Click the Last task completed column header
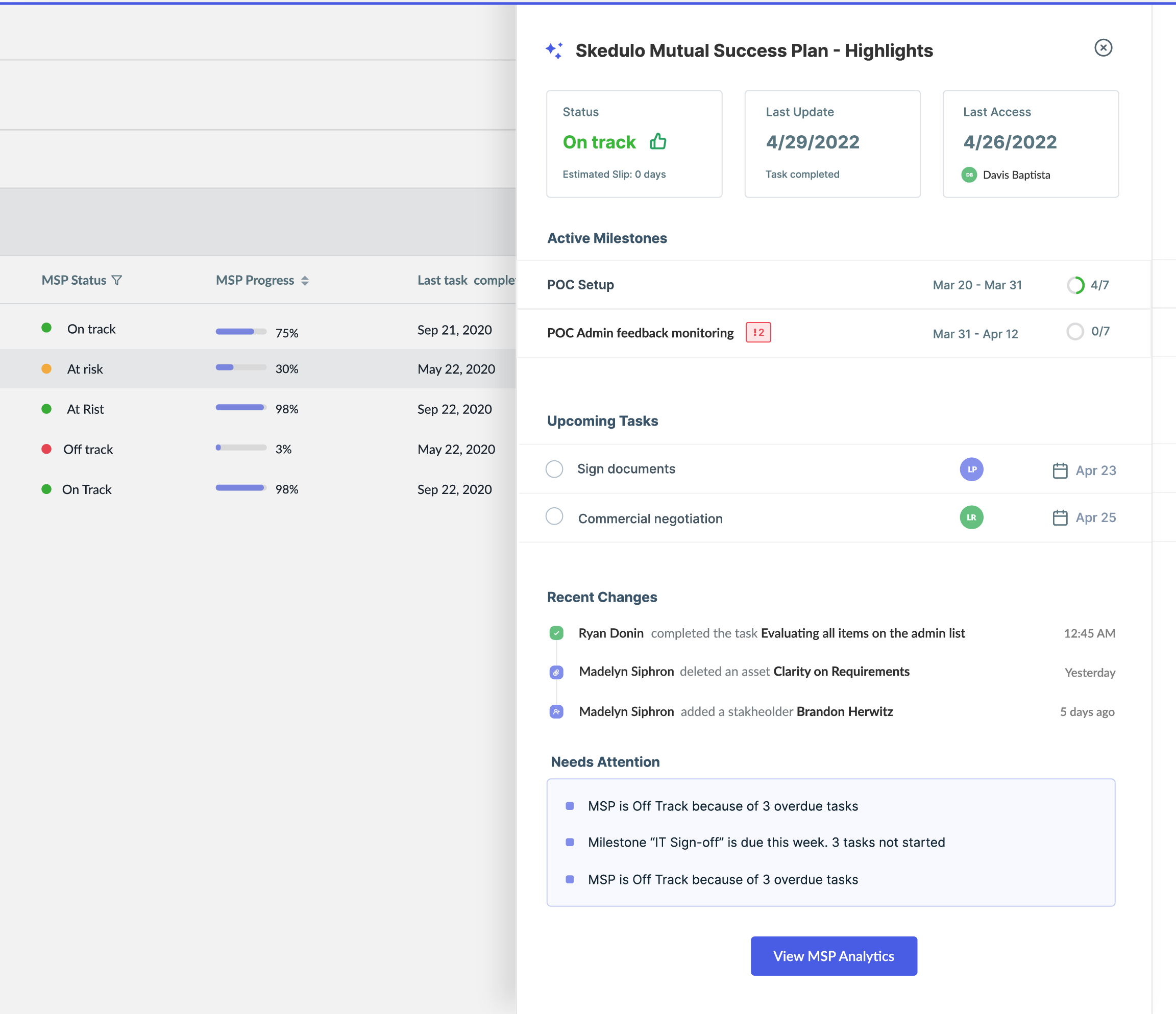The height and width of the screenshot is (1014, 1176). (467, 280)
